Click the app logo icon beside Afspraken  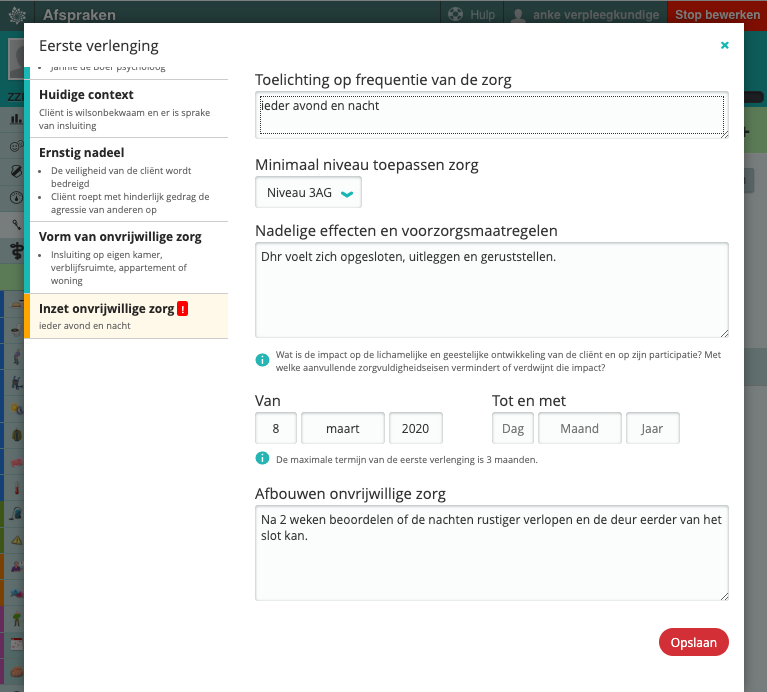pos(17,15)
